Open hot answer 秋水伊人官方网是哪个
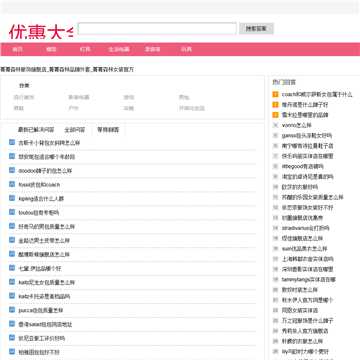 307,300
